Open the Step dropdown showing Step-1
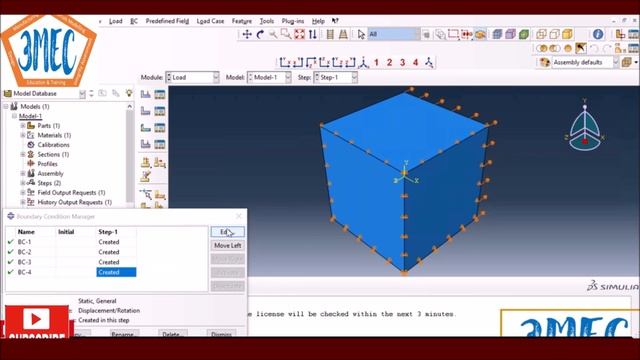Viewport: 640px width, 360px height. tap(336, 77)
